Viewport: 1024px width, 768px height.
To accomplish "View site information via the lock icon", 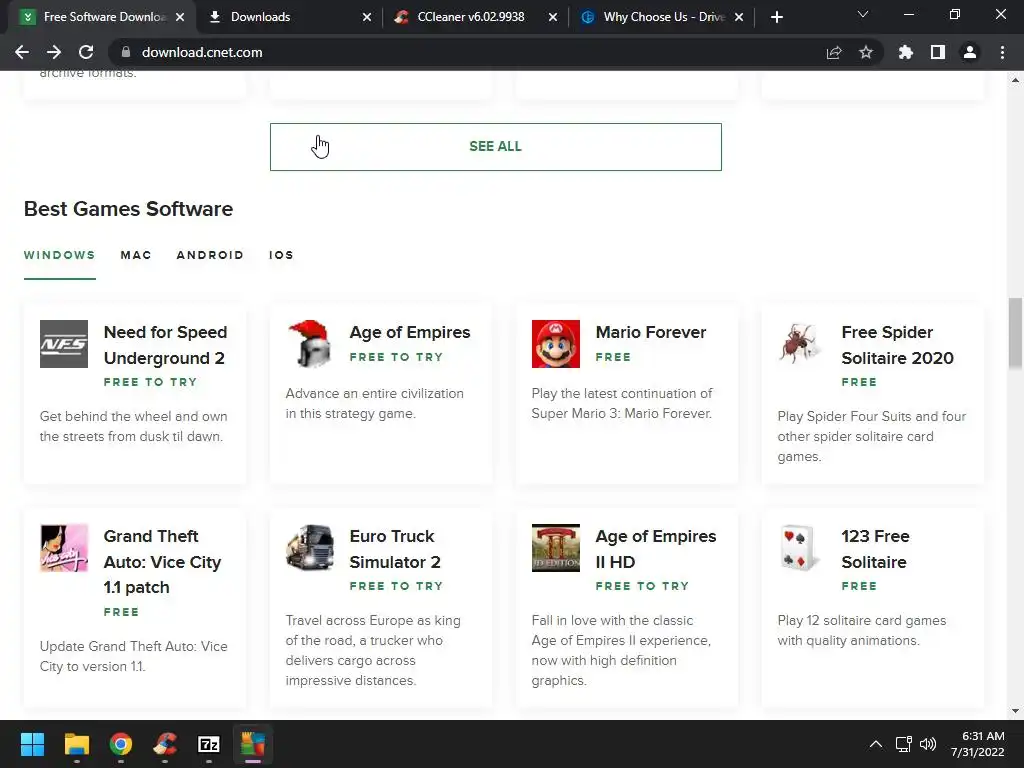I will pyautogui.click(x=126, y=52).
